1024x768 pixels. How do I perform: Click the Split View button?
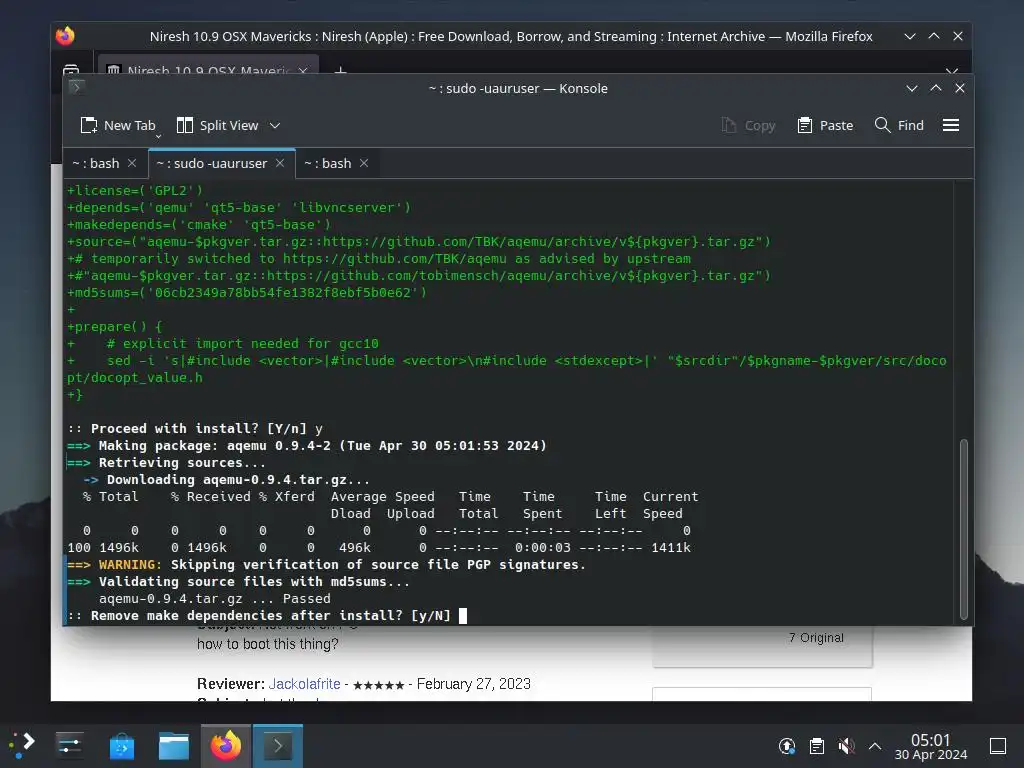click(x=218, y=125)
